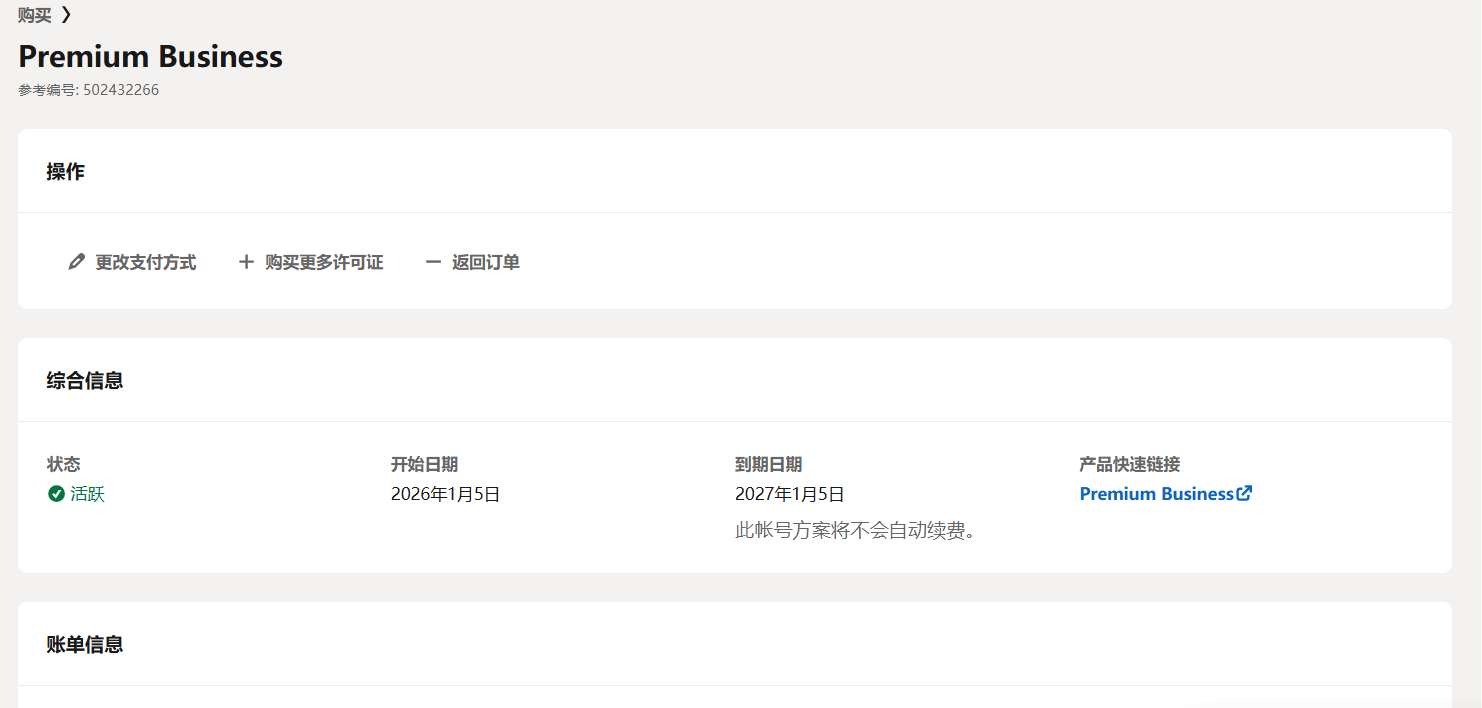Go back via the 购买 breadcrumb link
The height and width of the screenshot is (708, 1482).
(x=34, y=15)
